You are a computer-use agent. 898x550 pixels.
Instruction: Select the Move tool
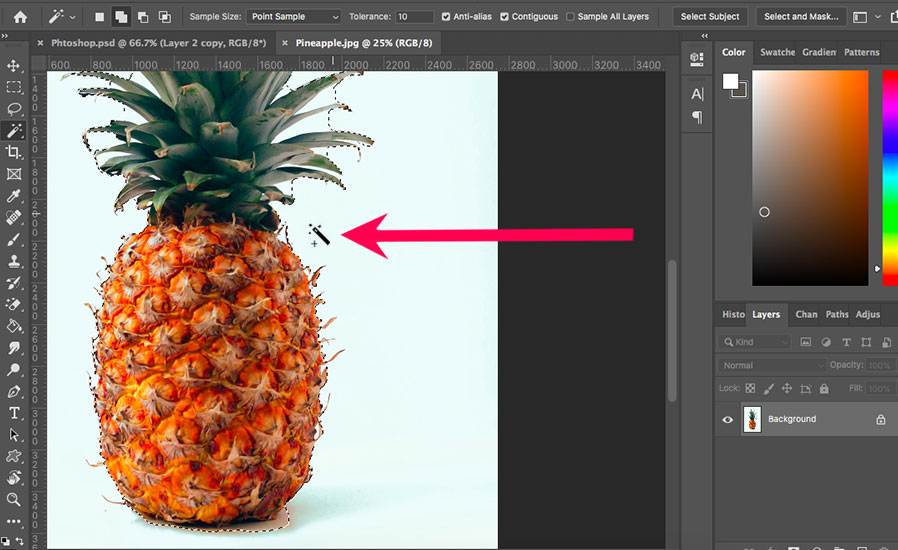[14, 65]
